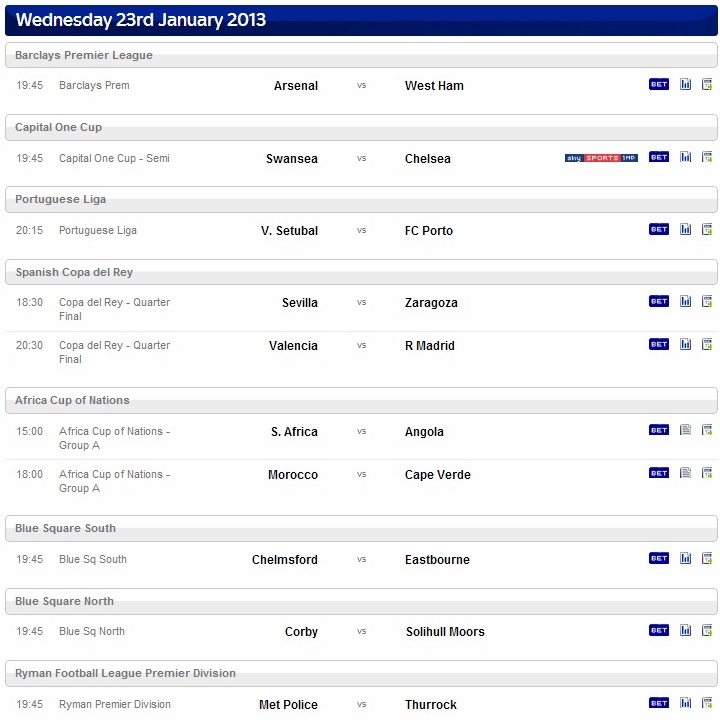This screenshot has height=728, width=720.
Task: Select the Spanish Copa del Rey section header
Action: (361, 272)
